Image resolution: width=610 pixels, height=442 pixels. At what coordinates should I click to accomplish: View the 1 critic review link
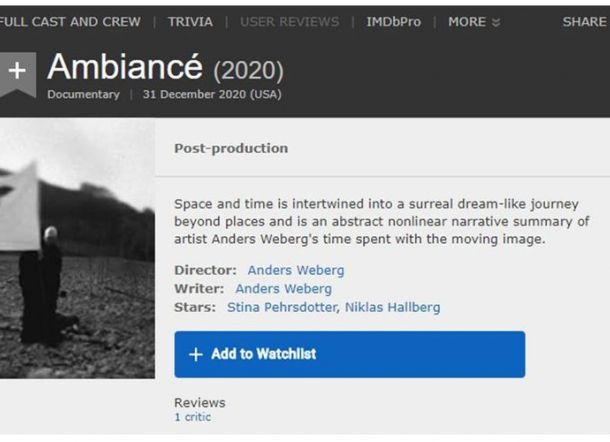coord(192,417)
